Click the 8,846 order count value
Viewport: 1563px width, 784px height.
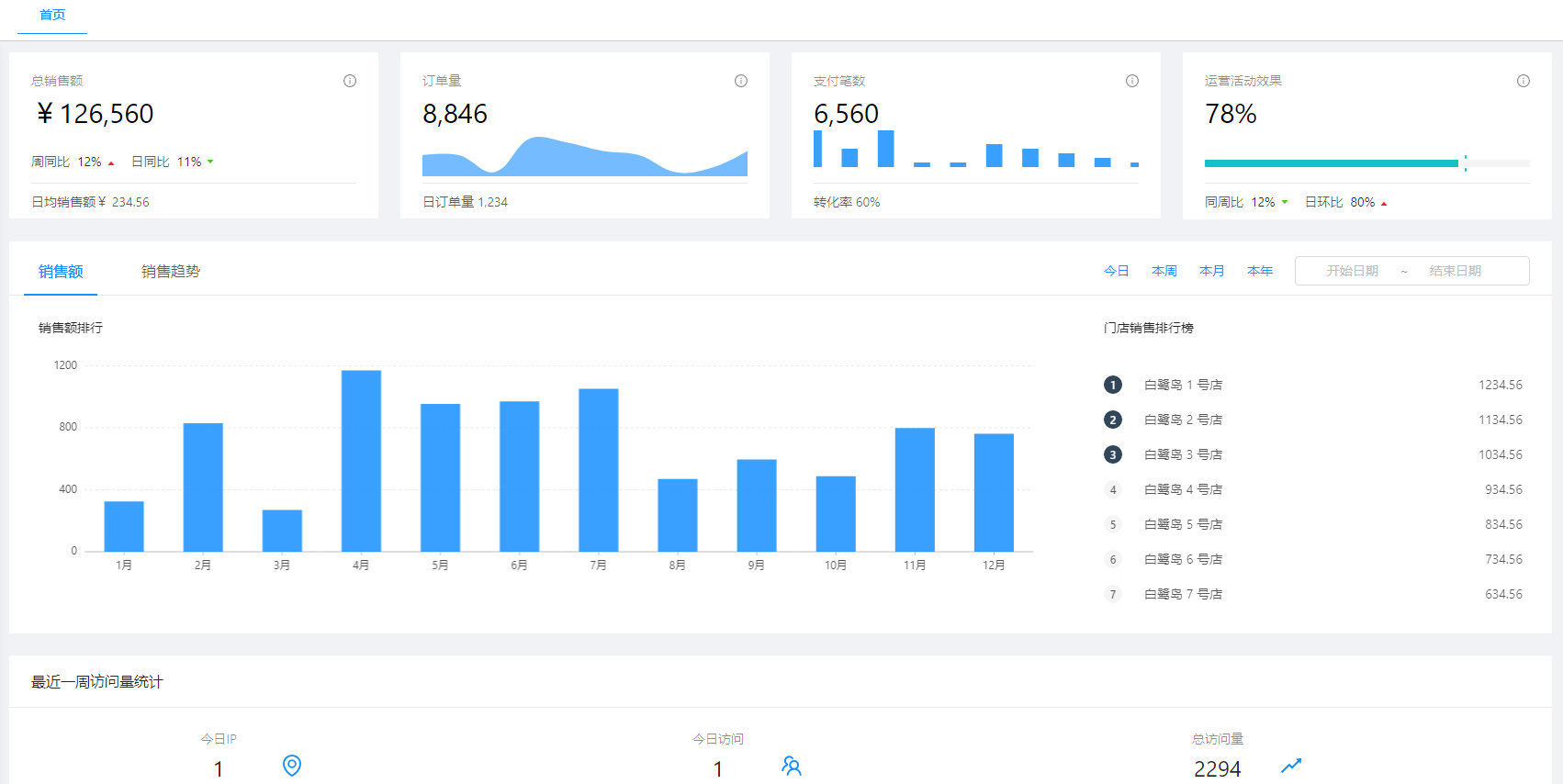click(x=455, y=114)
